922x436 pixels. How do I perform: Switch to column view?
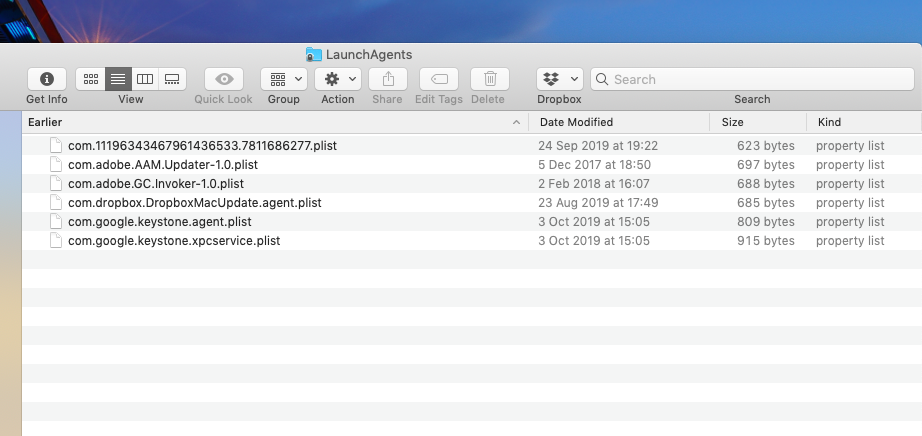[x=145, y=79]
